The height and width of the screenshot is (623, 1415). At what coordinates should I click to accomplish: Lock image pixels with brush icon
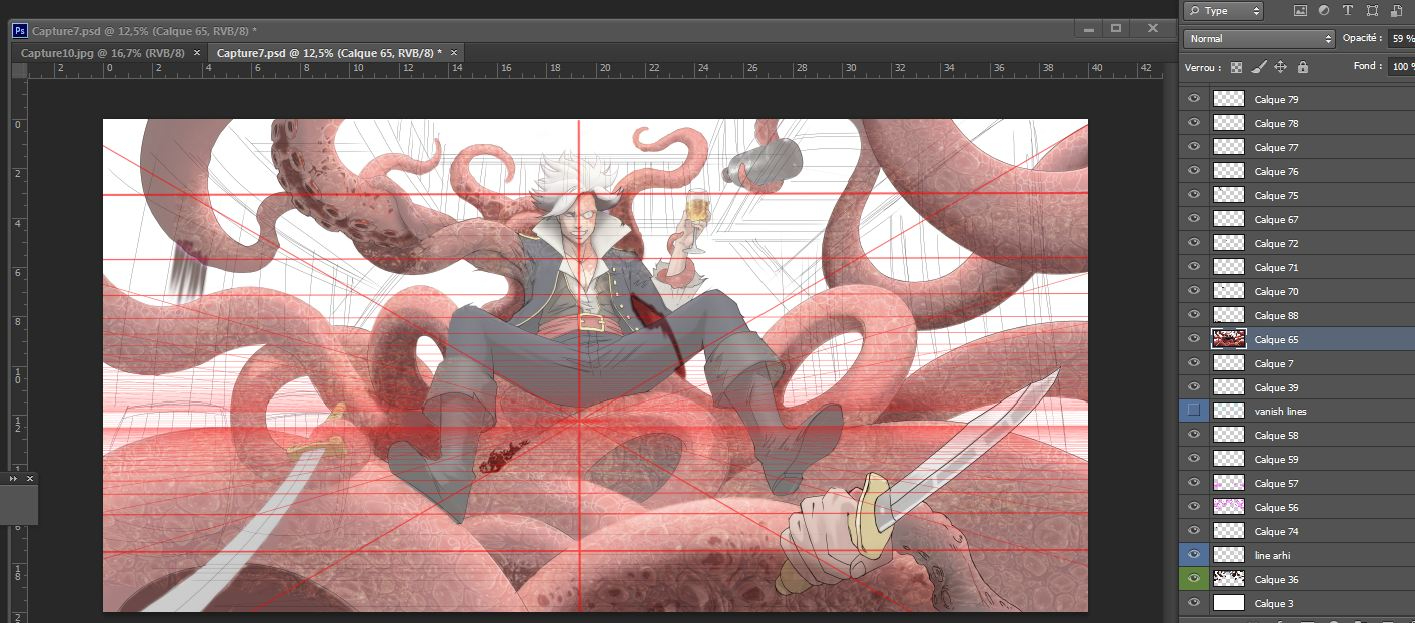tap(1259, 67)
